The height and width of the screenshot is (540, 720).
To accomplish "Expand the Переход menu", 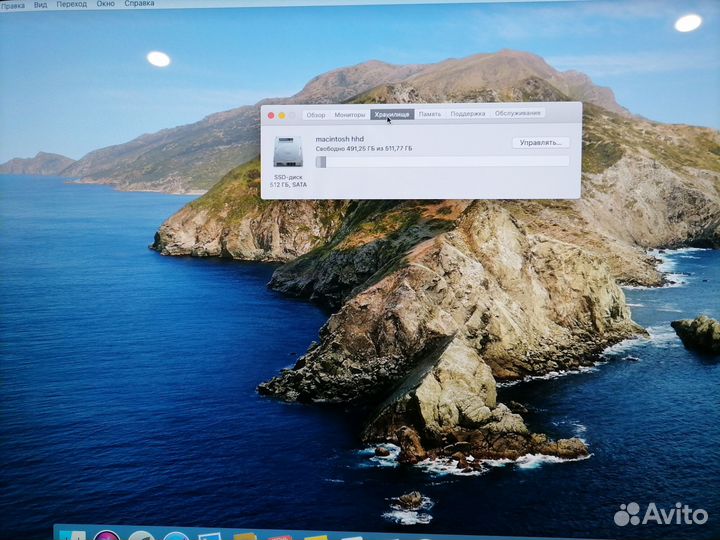I will [x=71, y=5].
